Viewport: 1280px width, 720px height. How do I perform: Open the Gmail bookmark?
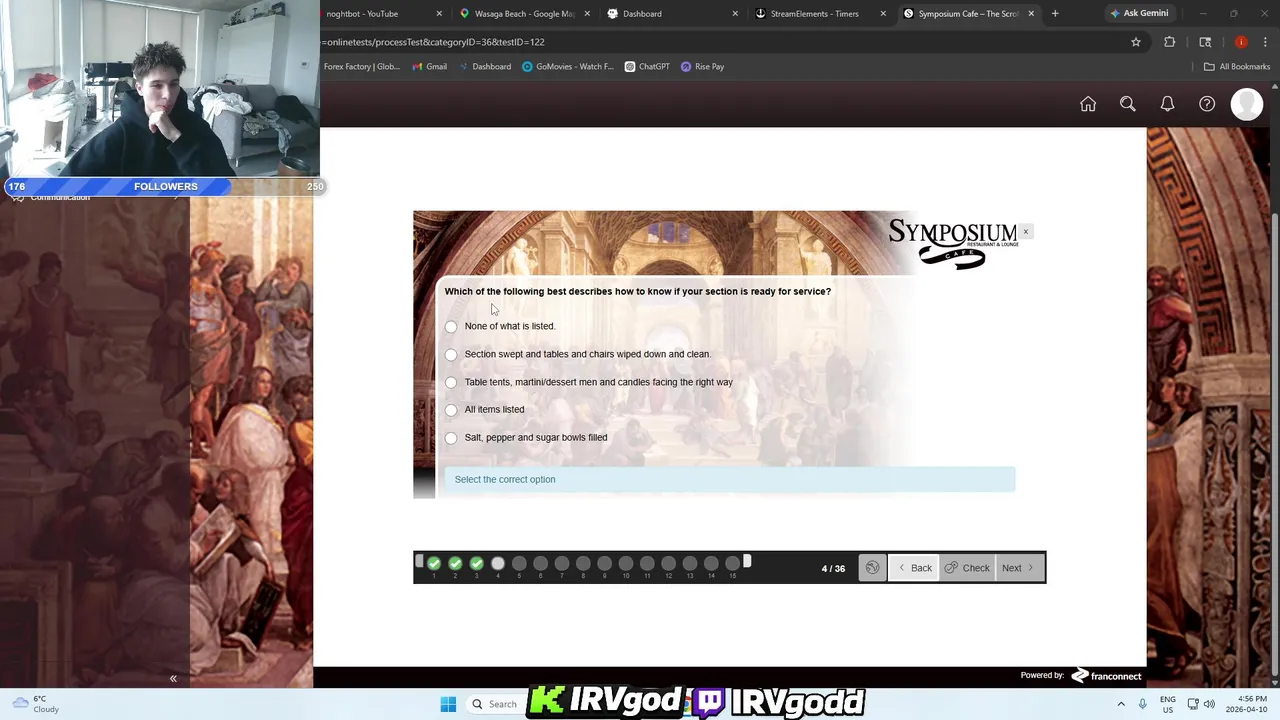tap(430, 67)
